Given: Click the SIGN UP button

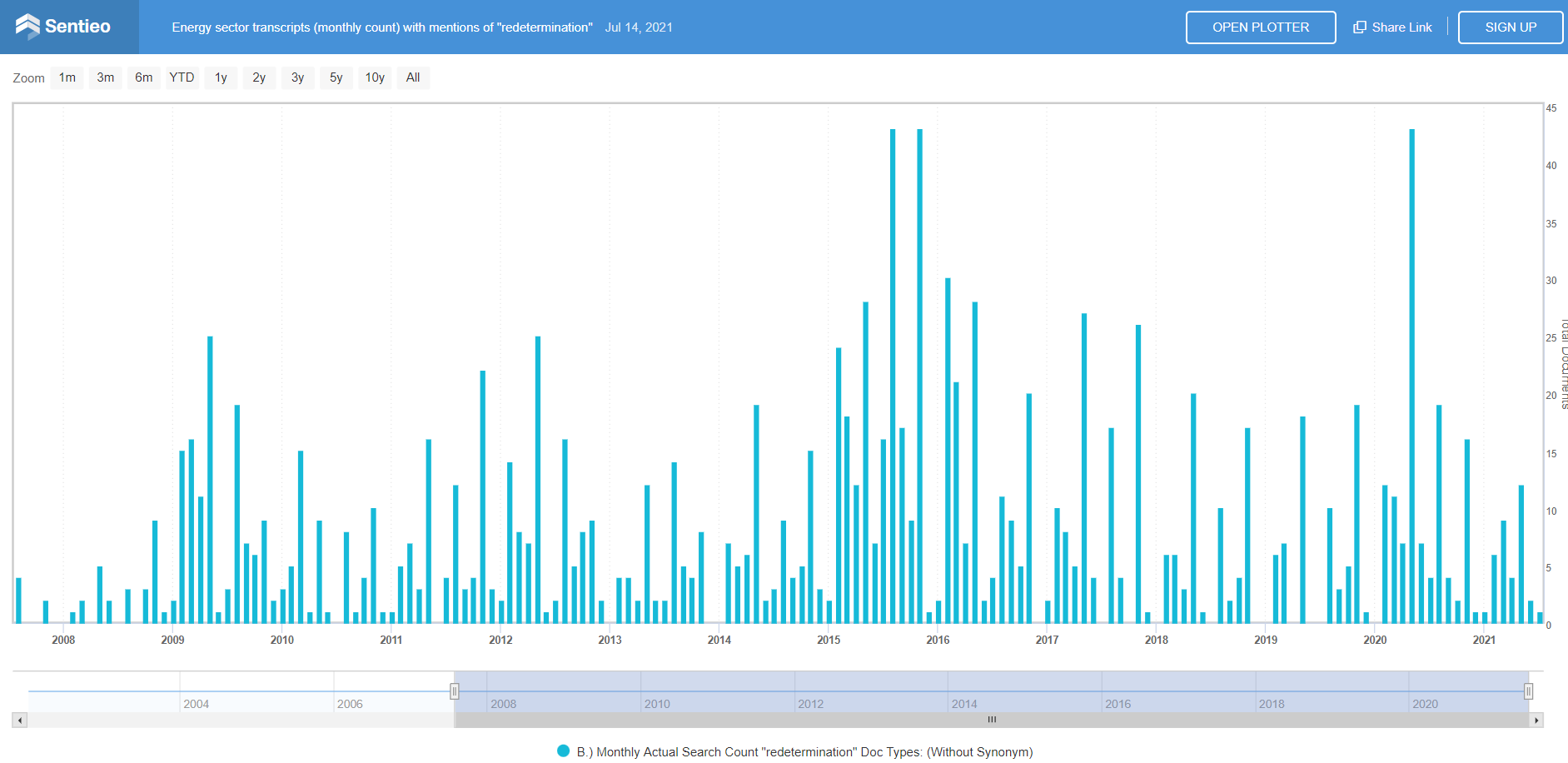Looking at the screenshot, I should [x=1511, y=27].
